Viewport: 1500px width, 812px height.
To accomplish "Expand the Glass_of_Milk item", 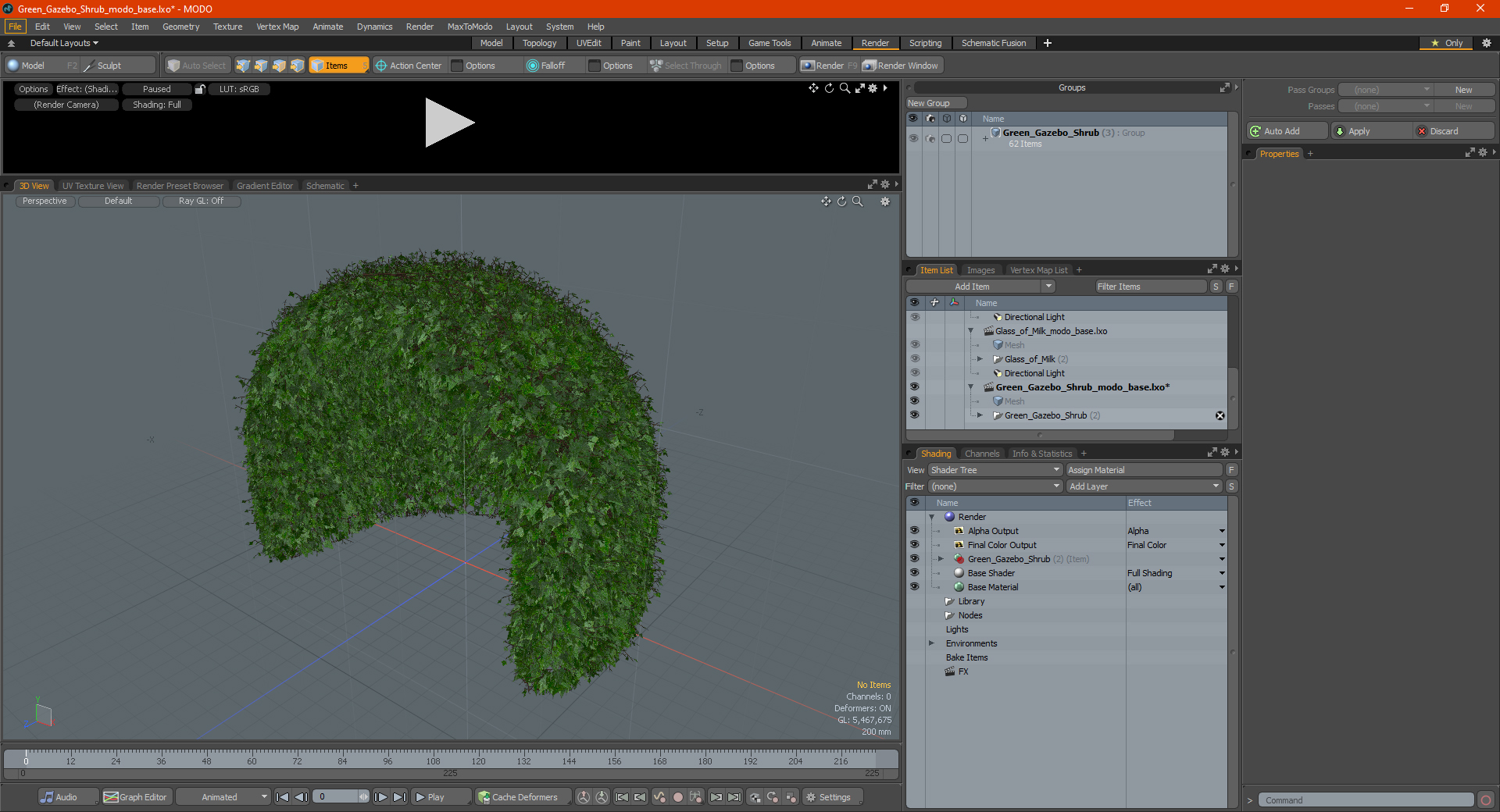I will point(980,359).
